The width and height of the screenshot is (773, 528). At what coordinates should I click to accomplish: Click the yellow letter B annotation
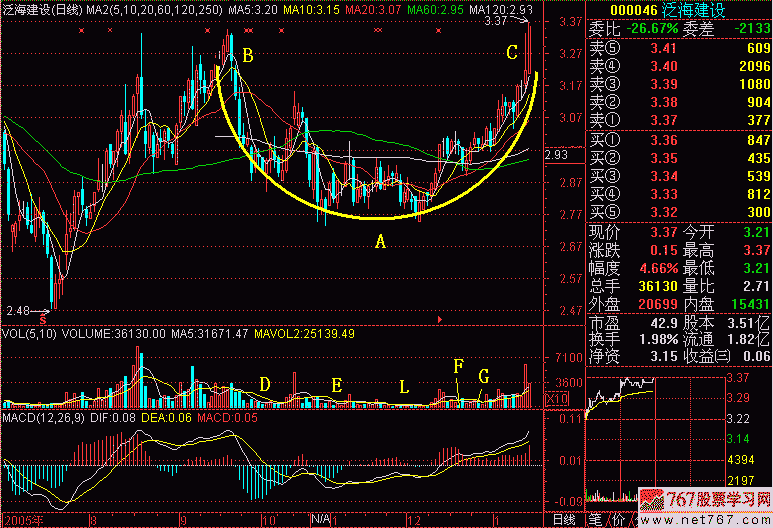click(x=247, y=56)
